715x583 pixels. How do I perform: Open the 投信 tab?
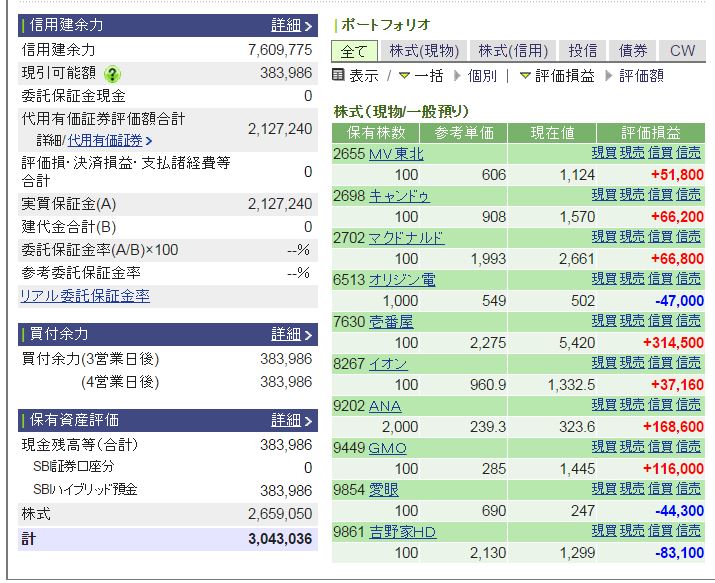(x=583, y=51)
